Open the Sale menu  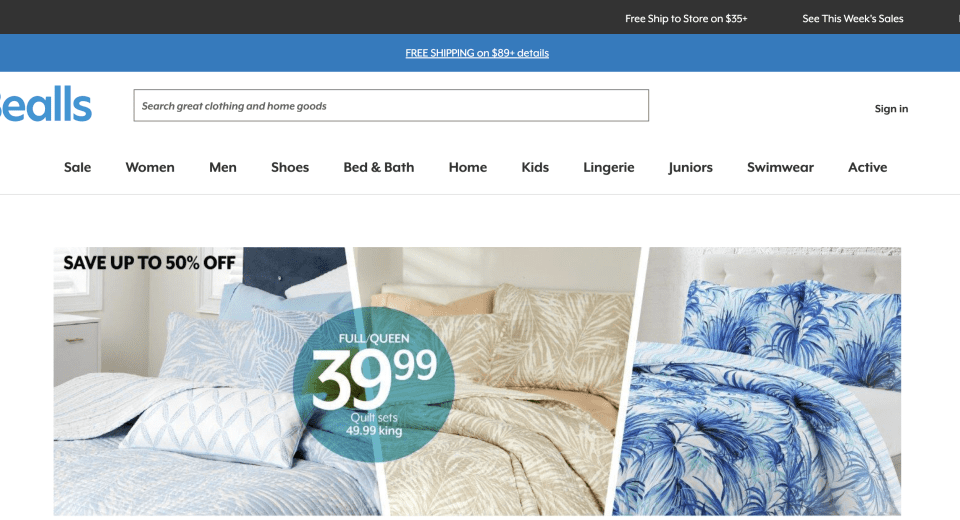77,167
